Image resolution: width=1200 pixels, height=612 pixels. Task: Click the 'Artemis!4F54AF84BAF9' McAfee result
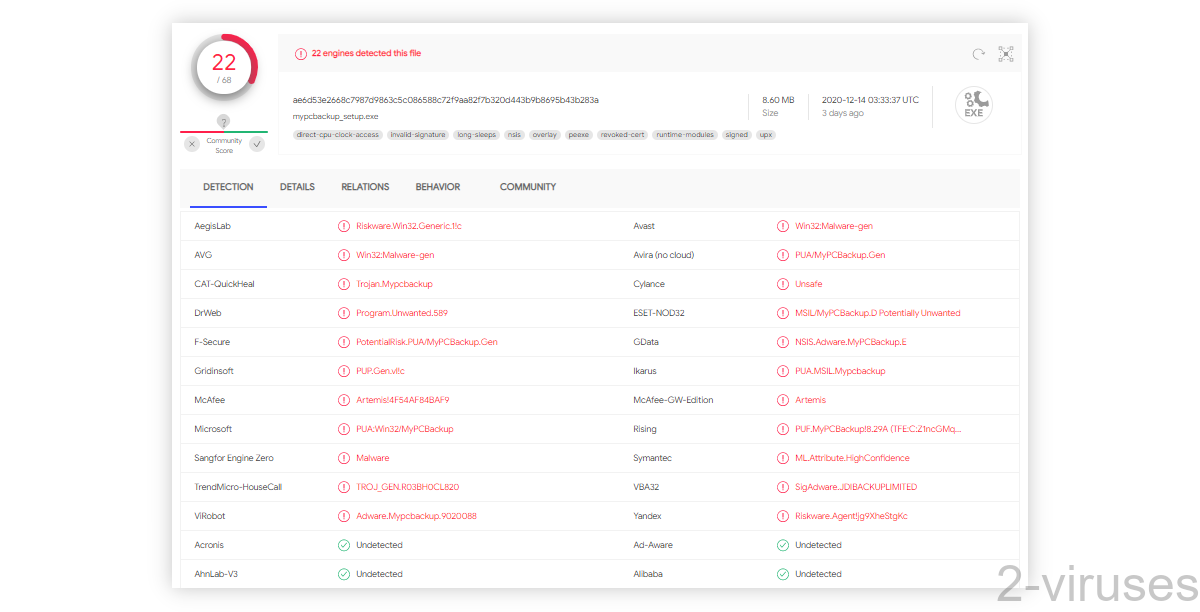pyautogui.click(x=403, y=400)
